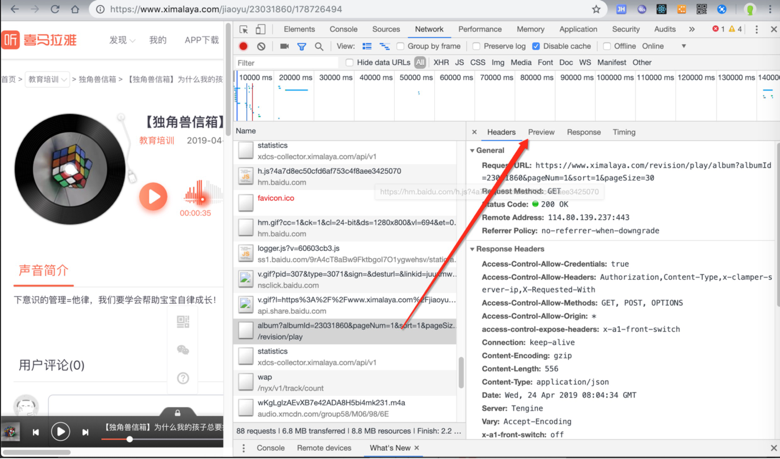Close the What's New drawer tab
This screenshot has width=780, height=459.
pos(417,448)
